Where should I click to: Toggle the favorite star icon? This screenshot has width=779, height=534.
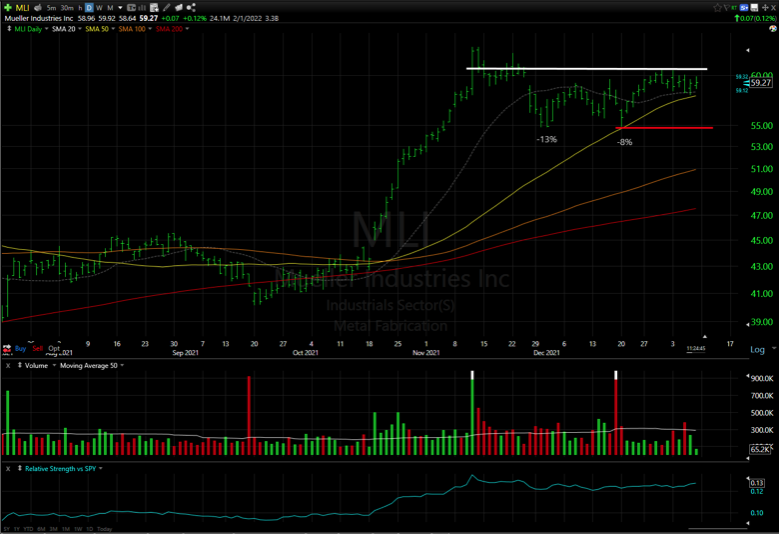(x=717, y=7)
